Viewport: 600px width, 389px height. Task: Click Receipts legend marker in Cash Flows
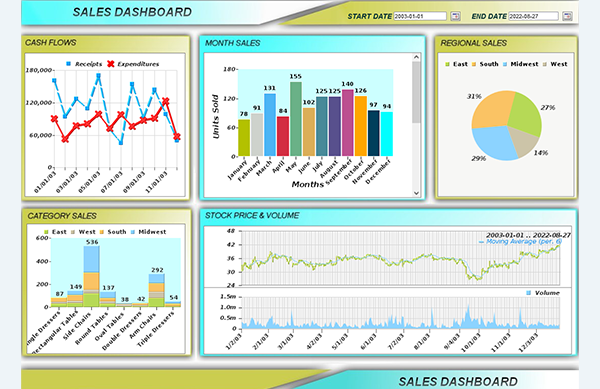(x=68, y=64)
